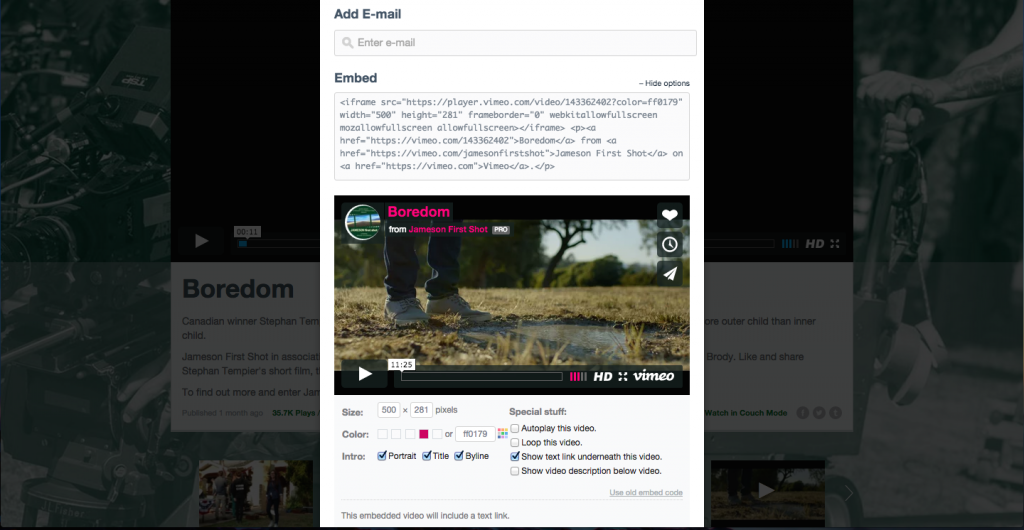The height and width of the screenshot is (530, 1024).
Task: Adjust volume bars in preview player
Action: [x=578, y=377]
